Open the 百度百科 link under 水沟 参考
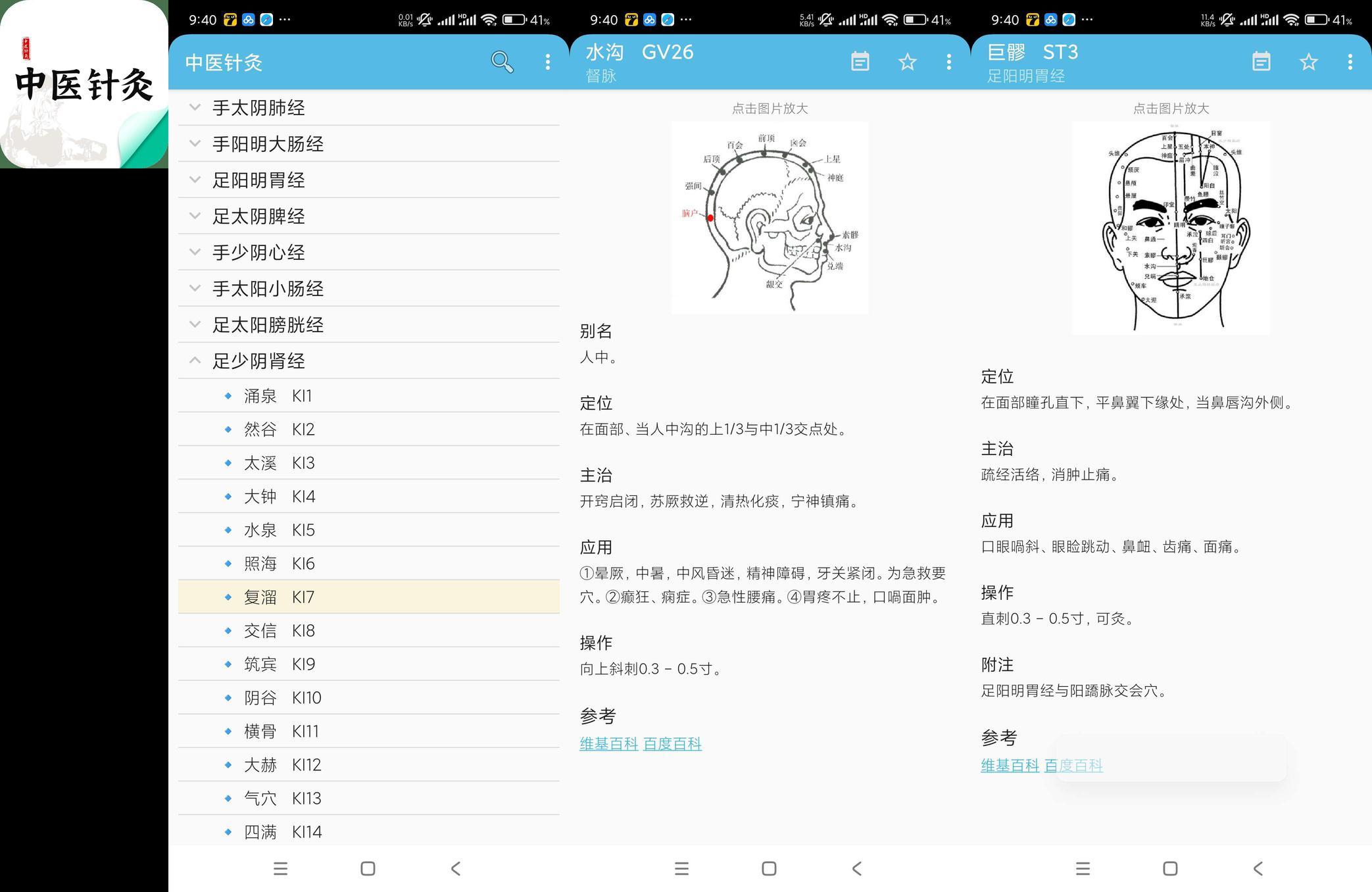This screenshot has width=1372, height=892. coord(672,744)
